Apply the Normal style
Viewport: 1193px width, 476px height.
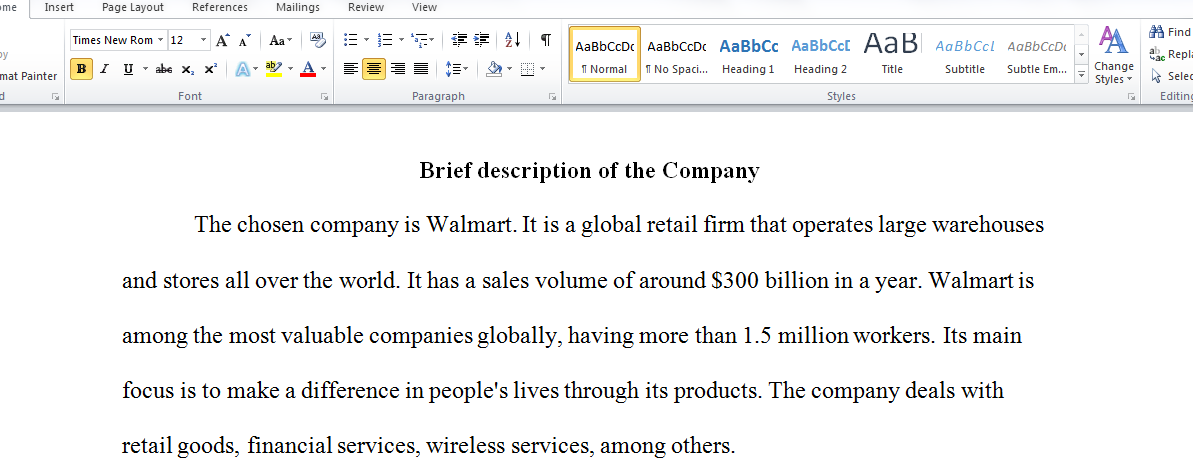point(604,55)
